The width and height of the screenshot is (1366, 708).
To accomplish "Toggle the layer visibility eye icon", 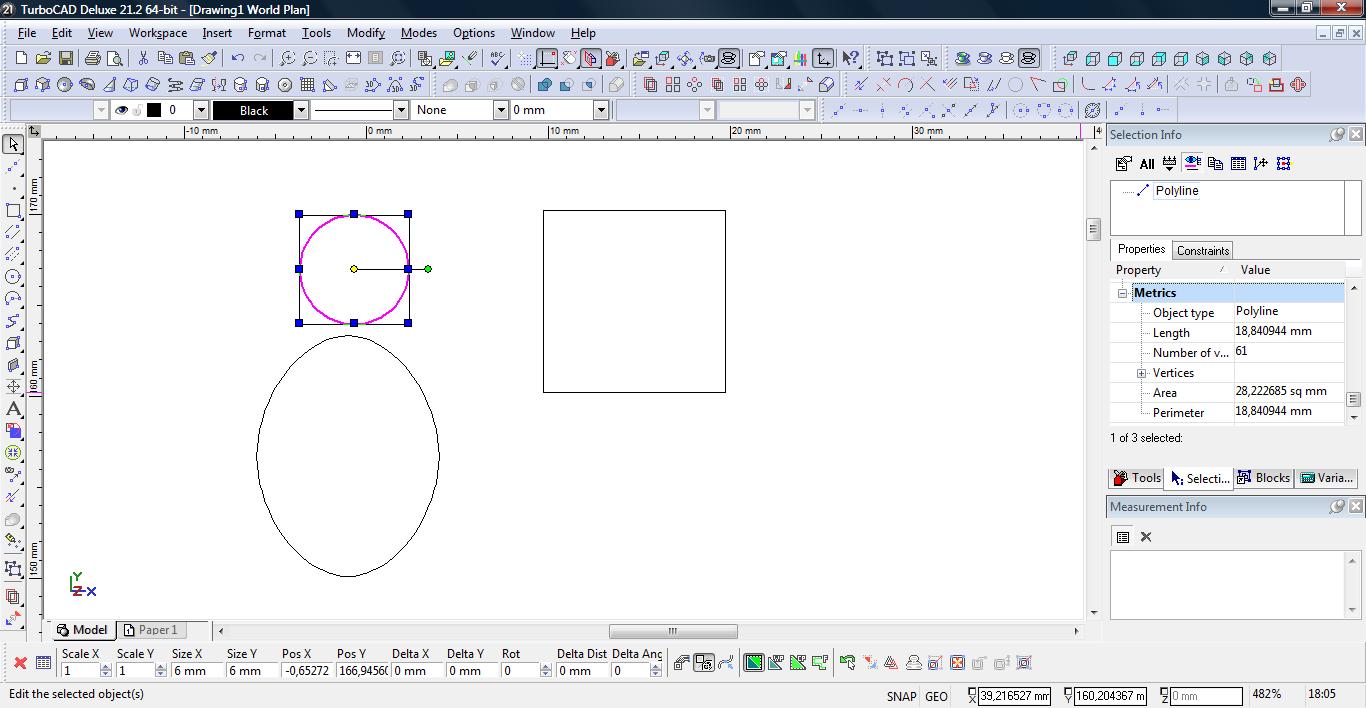I will pyautogui.click(x=121, y=110).
